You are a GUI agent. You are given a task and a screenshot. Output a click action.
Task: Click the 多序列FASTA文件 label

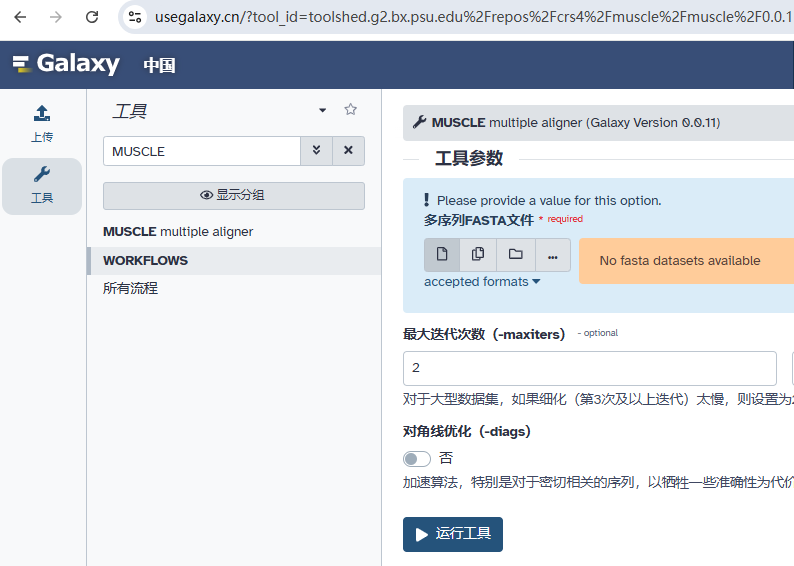479,220
